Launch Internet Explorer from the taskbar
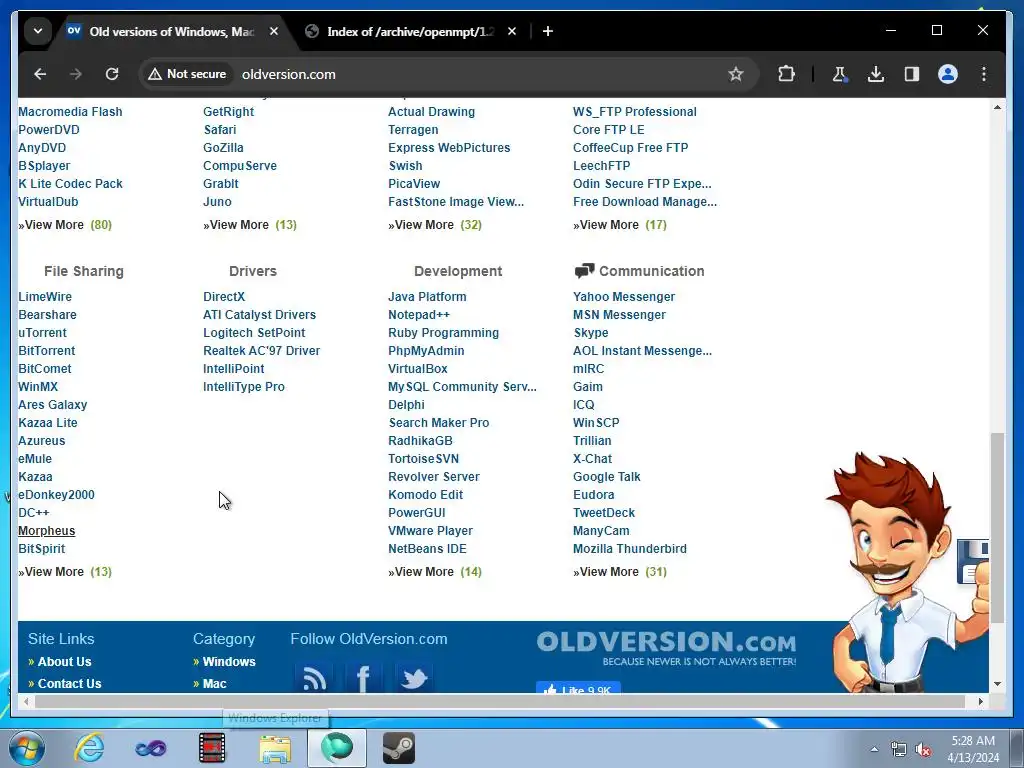 coord(89,748)
